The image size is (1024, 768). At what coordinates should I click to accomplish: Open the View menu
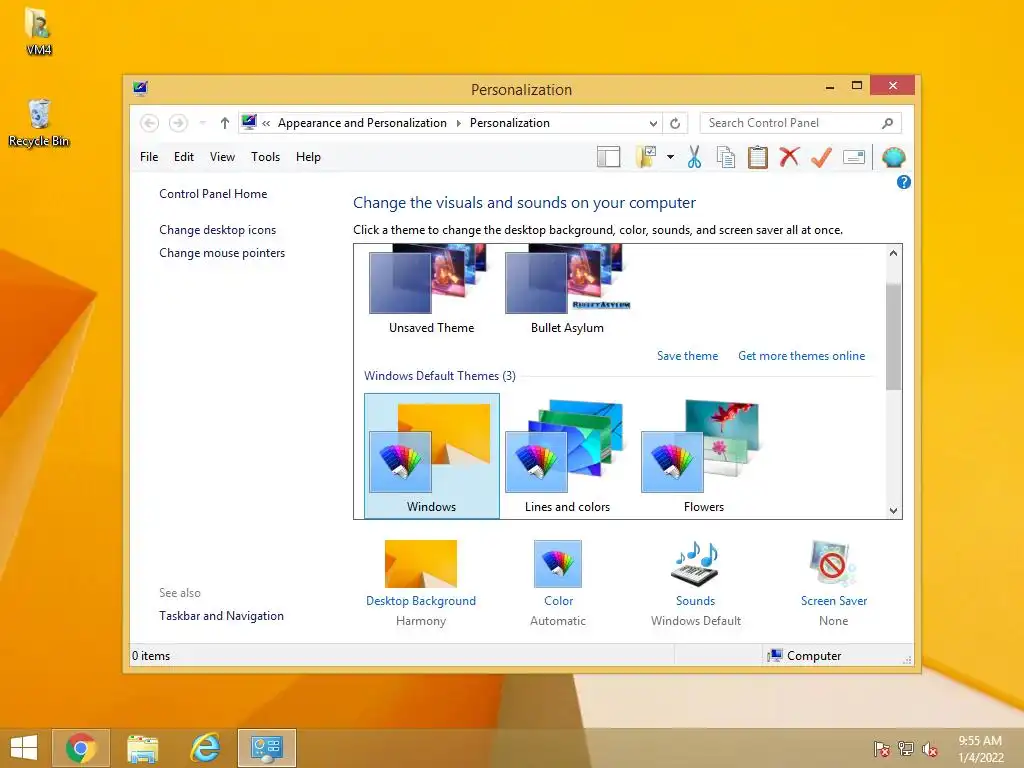[x=222, y=157]
